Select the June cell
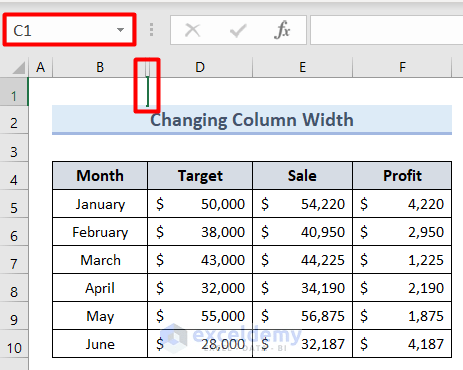Image resolution: width=463 pixels, height=370 pixels. (100, 344)
